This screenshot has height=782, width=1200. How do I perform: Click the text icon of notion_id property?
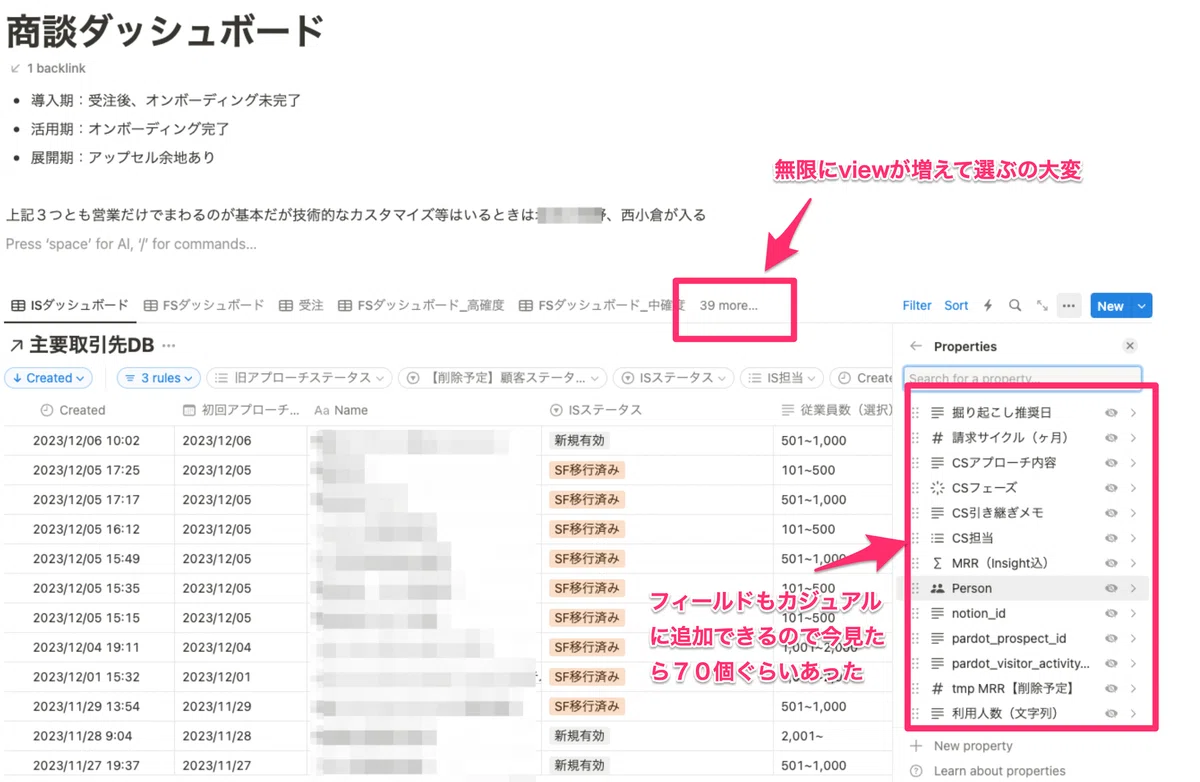937,613
